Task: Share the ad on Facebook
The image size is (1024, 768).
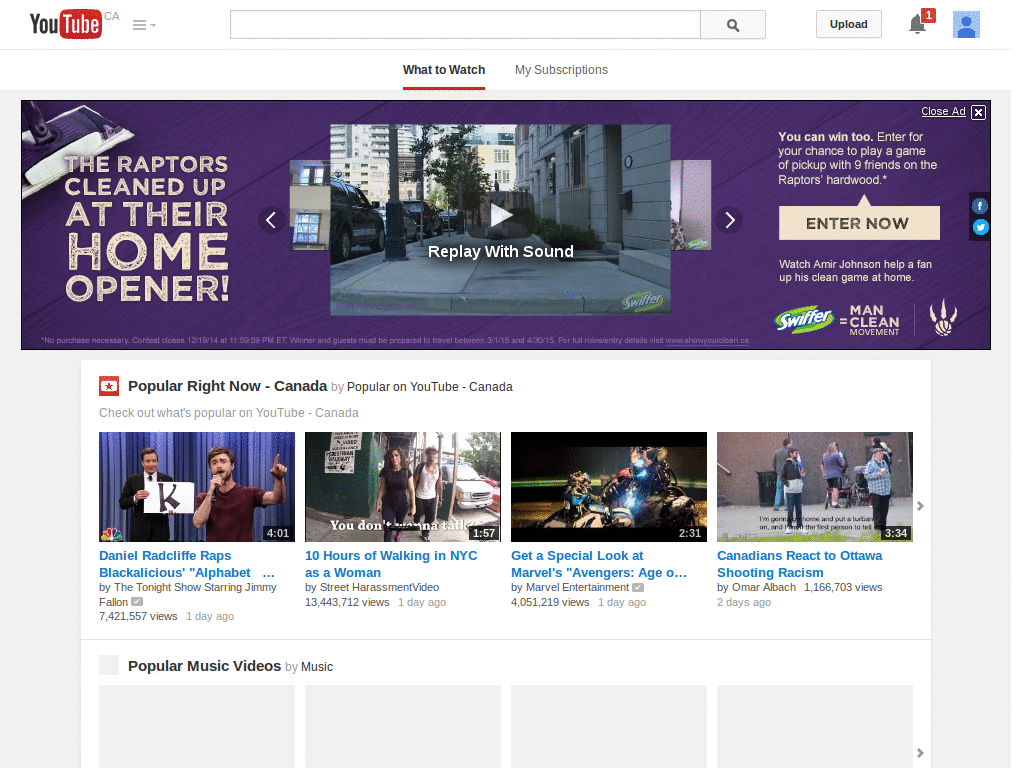Action: pos(980,206)
